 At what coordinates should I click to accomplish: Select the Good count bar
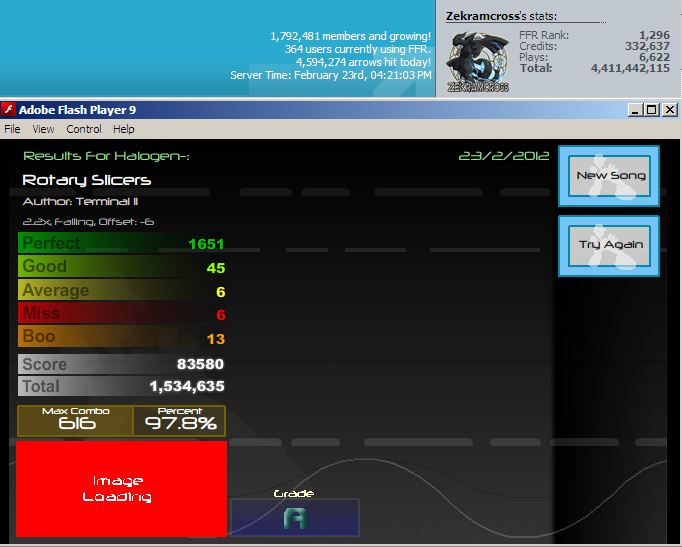click(122, 267)
